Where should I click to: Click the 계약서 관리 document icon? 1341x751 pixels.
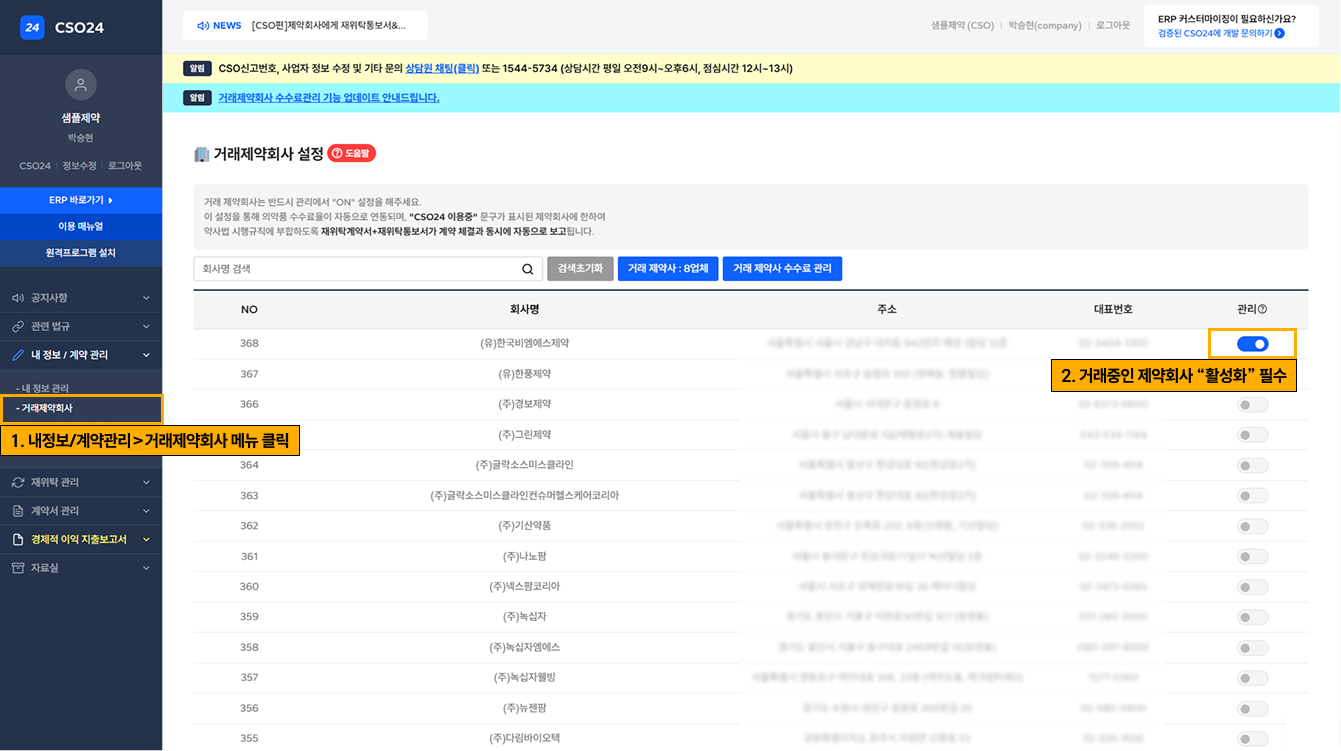point(17,511)
